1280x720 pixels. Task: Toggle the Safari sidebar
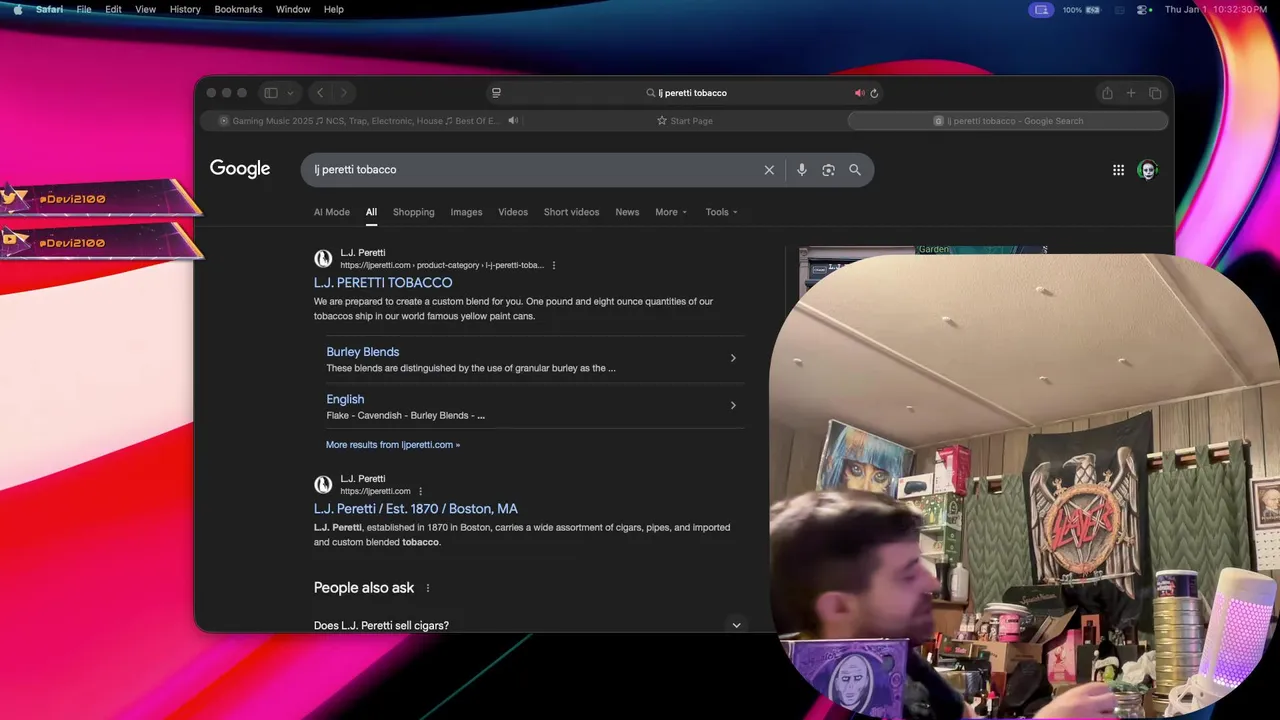271,93
